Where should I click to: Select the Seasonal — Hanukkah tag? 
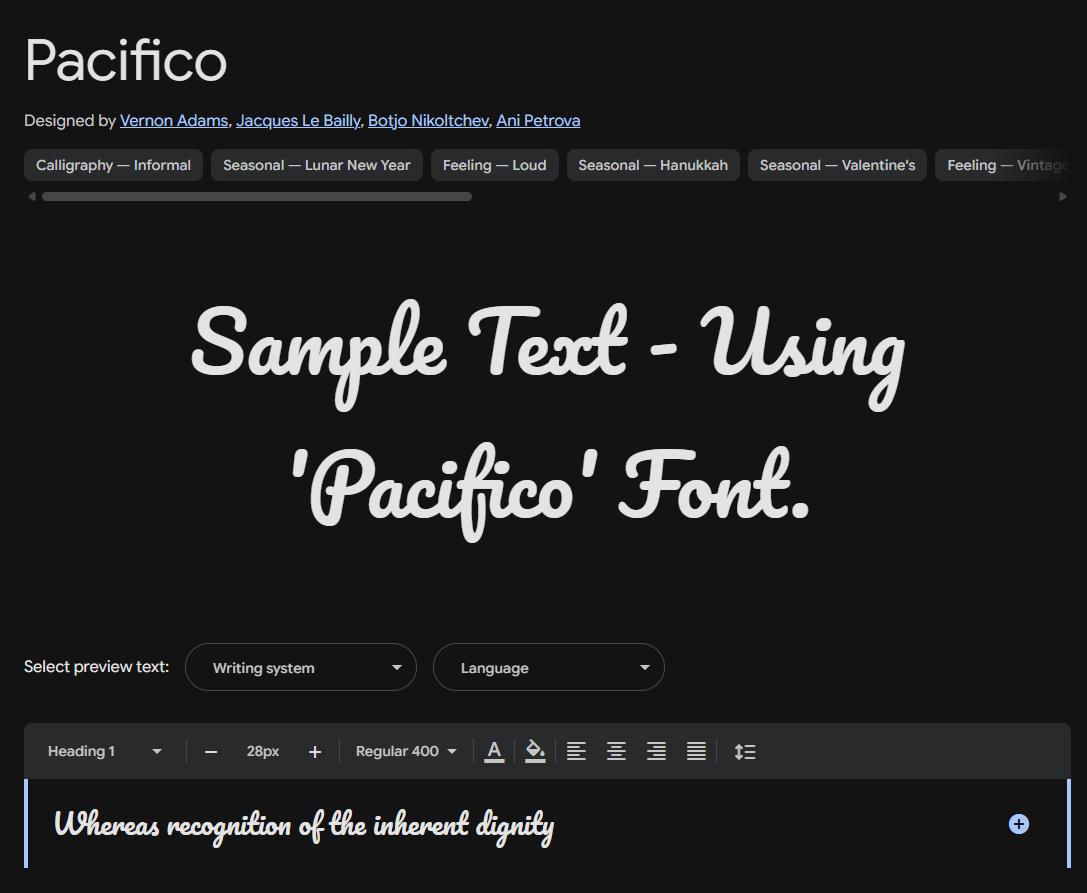(x=653, y=165)
